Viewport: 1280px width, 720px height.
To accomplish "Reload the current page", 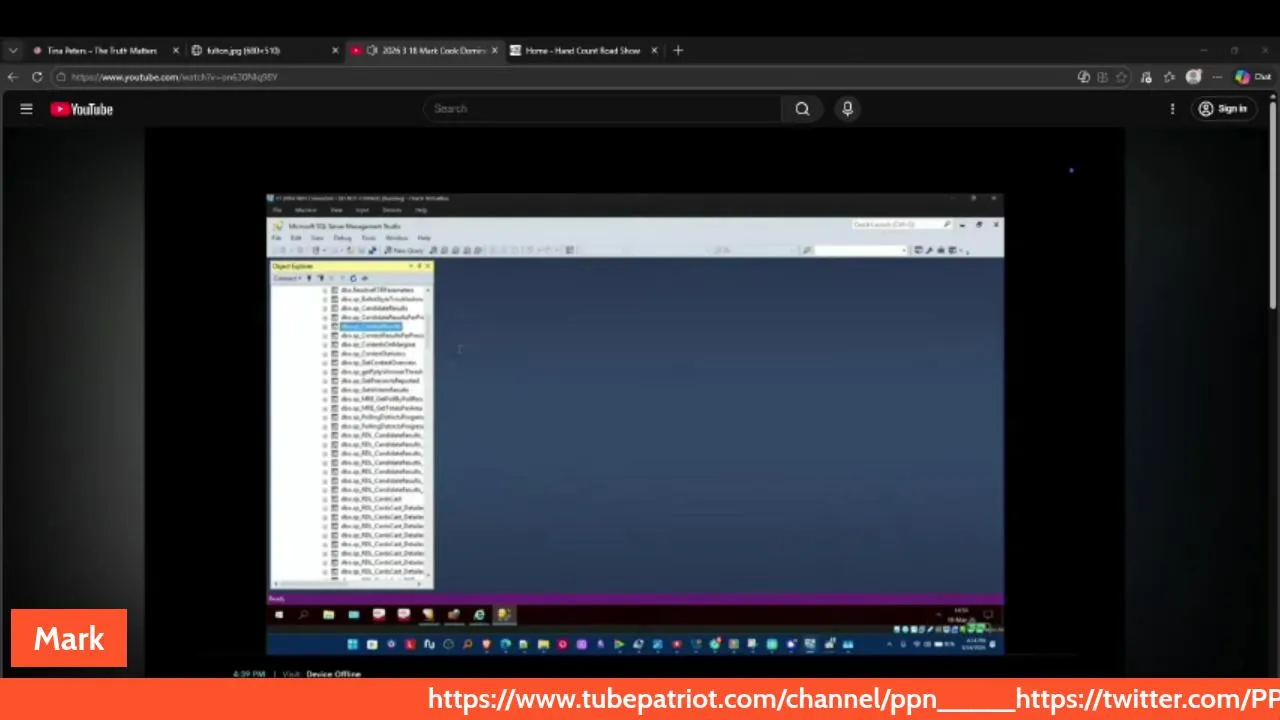I will tap(37, 77).
